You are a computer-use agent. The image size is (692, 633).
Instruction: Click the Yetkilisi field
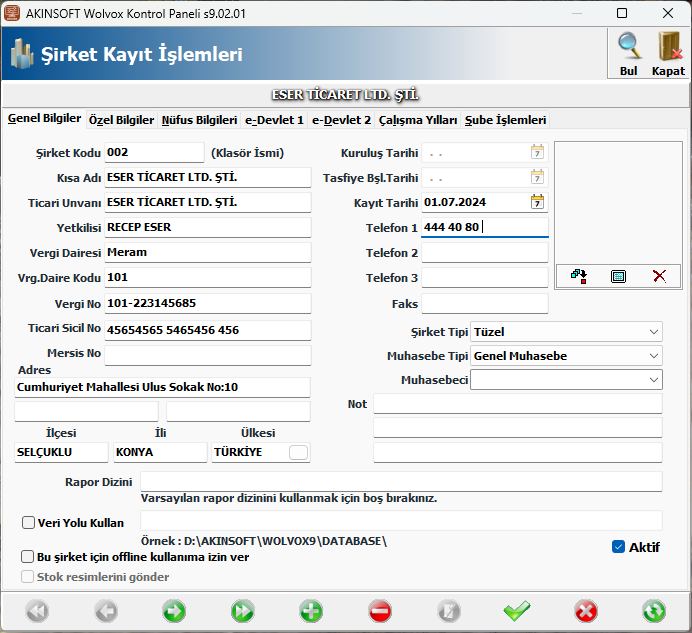point(208,227)
